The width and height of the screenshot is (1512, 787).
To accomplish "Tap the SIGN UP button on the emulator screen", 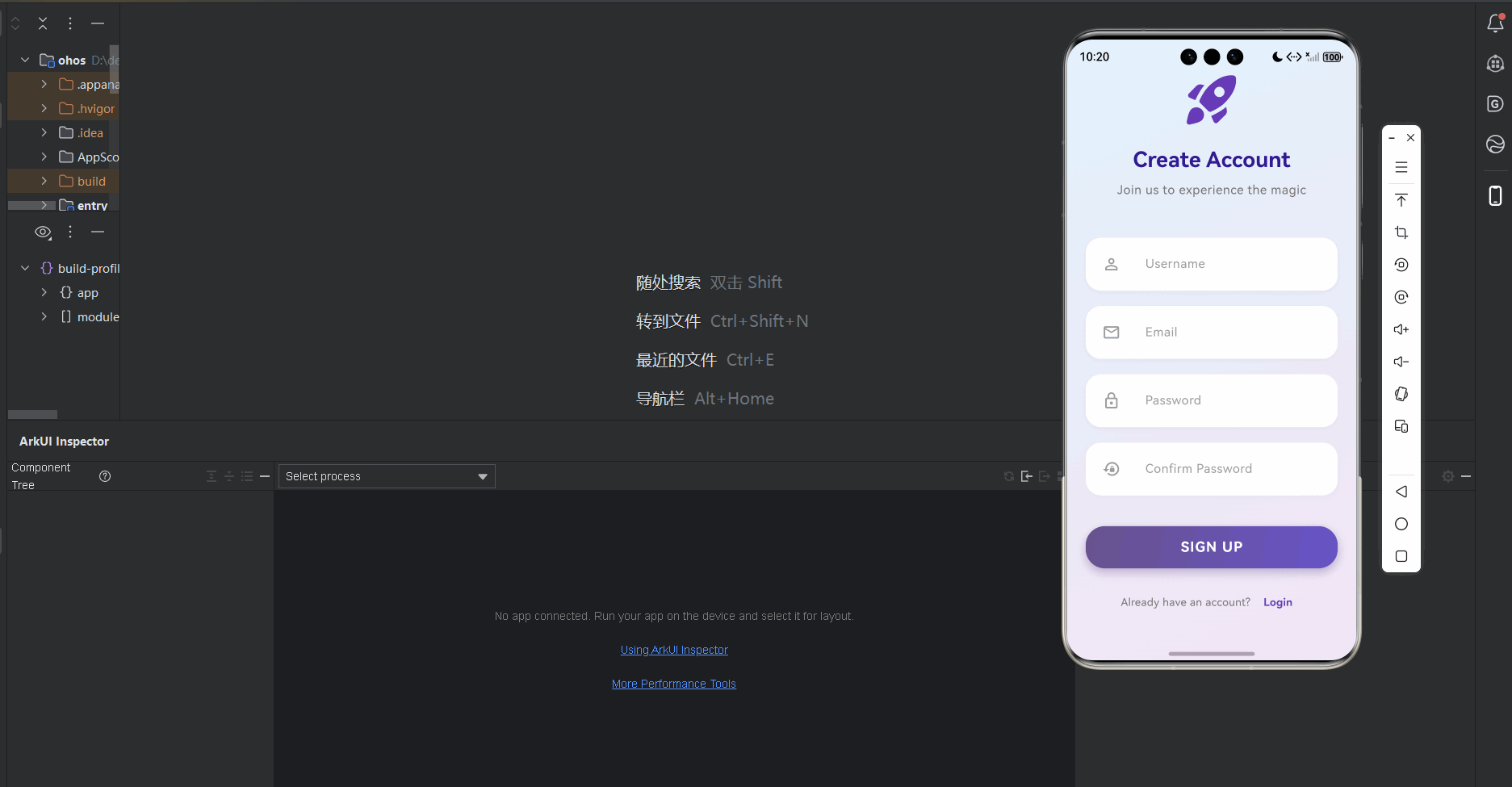I will pyautogui.click(x=1211, y=546).
